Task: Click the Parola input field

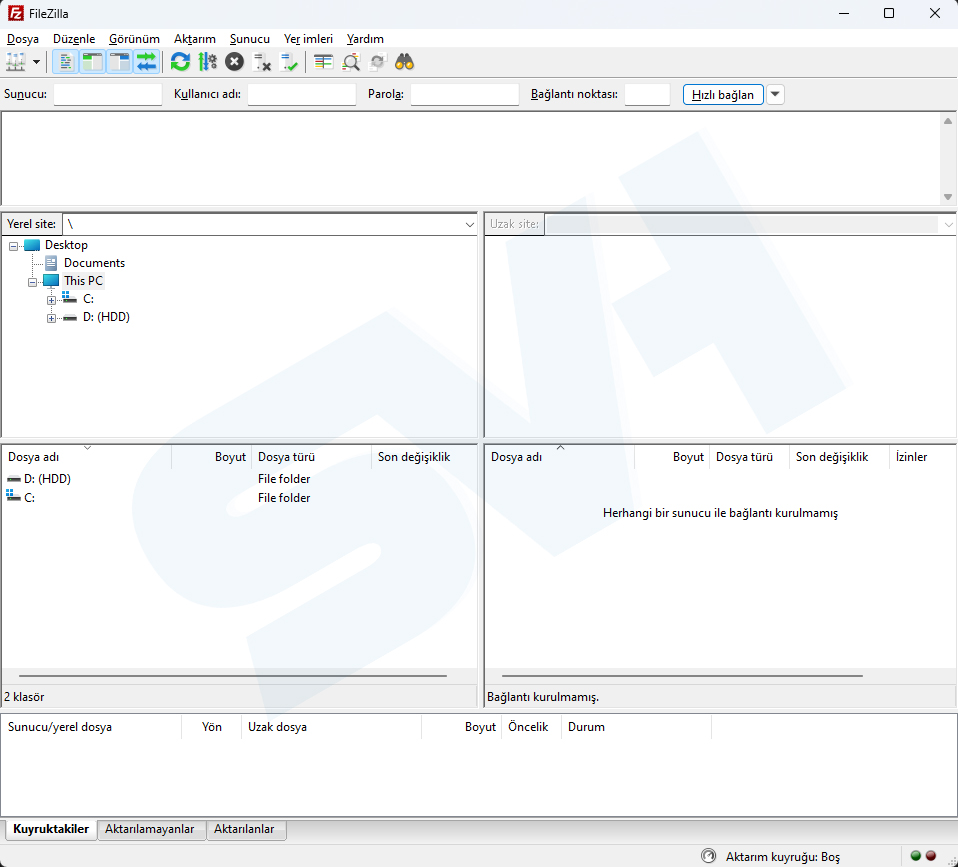Action: [465, 95]
